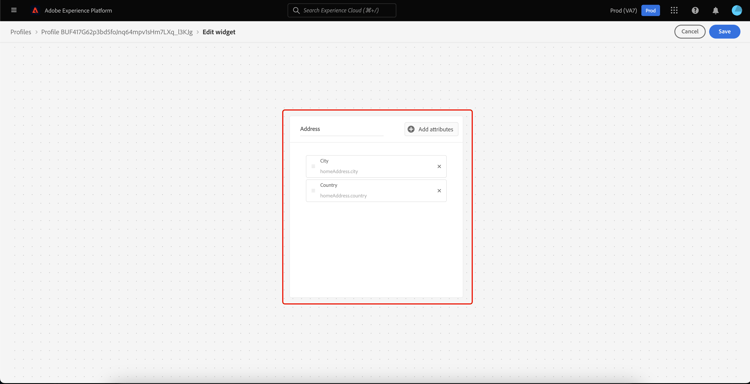Open the Profile BUF417G62p3bd5fo breadcrumb
750x384 pixels.
(x=117, y=32)
